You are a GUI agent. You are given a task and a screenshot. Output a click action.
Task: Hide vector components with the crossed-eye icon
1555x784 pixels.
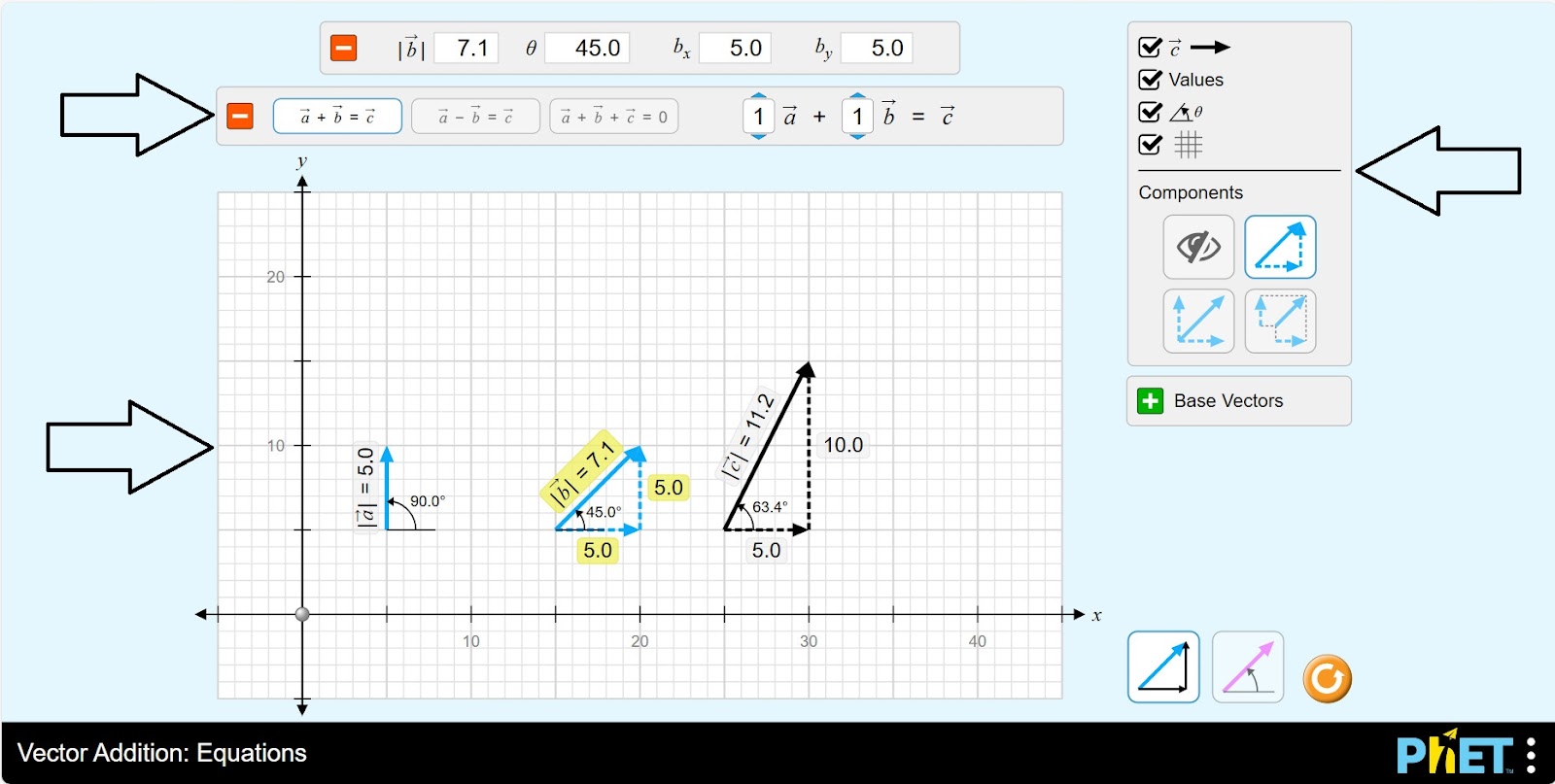tap(1198, 248)
